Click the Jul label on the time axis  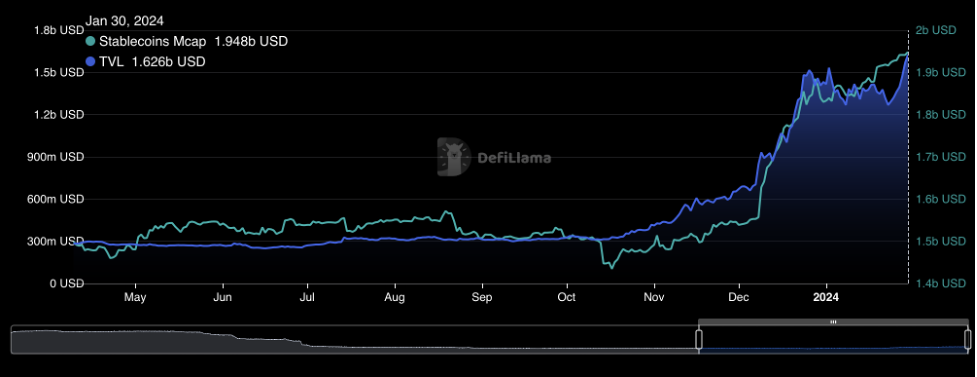pos(307,297)
